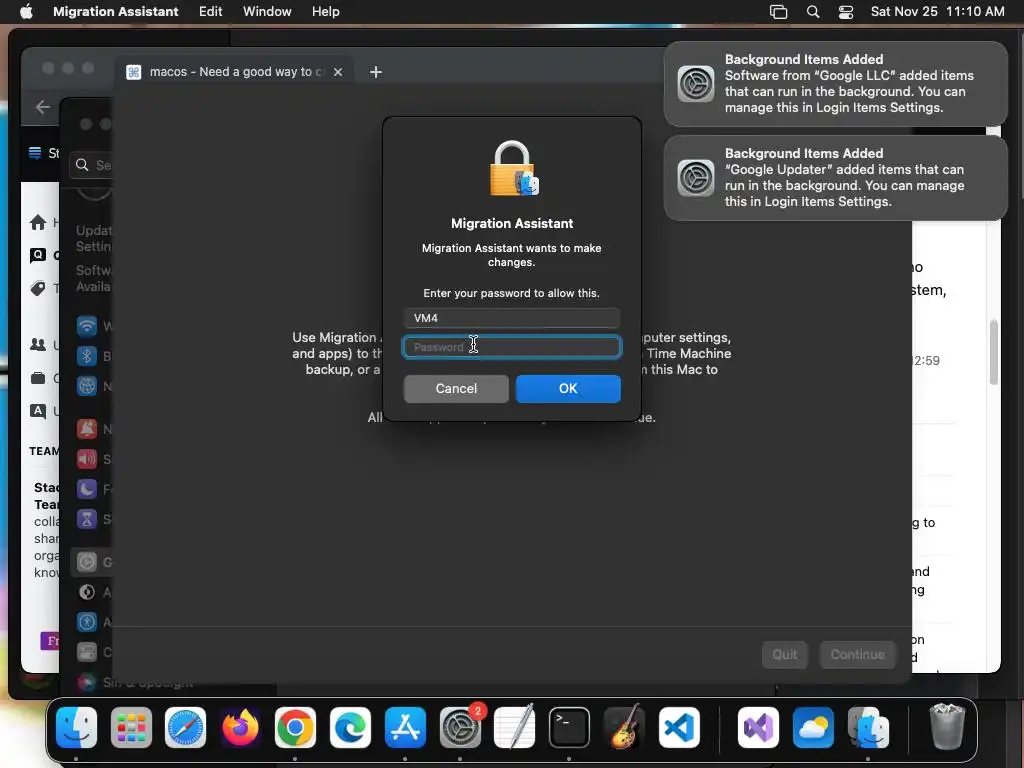This screenshot has width=1024, height=768.
Task: Open Microsoft Edge from the Dock
Action: (x=350, y=728)
